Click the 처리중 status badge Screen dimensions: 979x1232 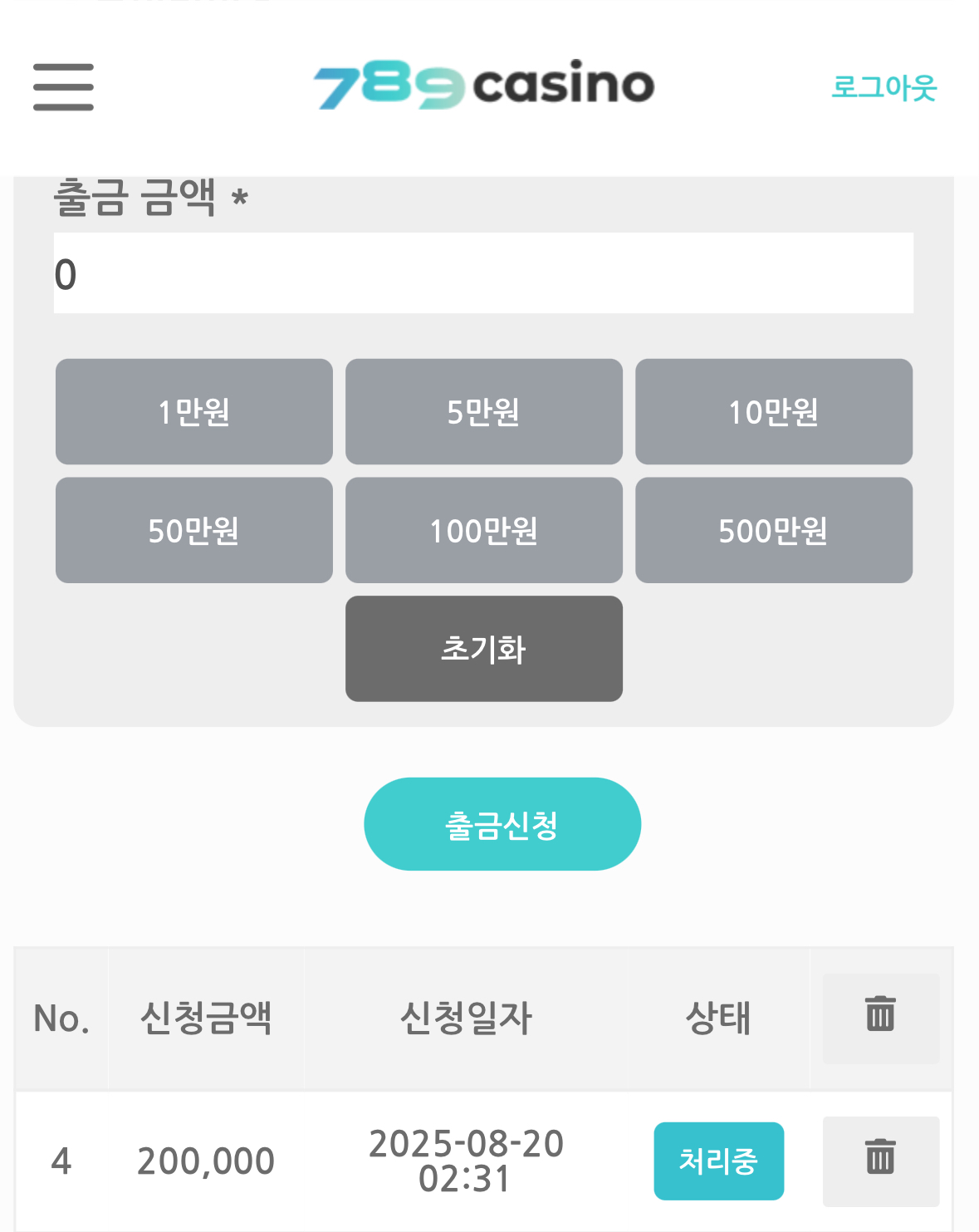click(719, 1161)
